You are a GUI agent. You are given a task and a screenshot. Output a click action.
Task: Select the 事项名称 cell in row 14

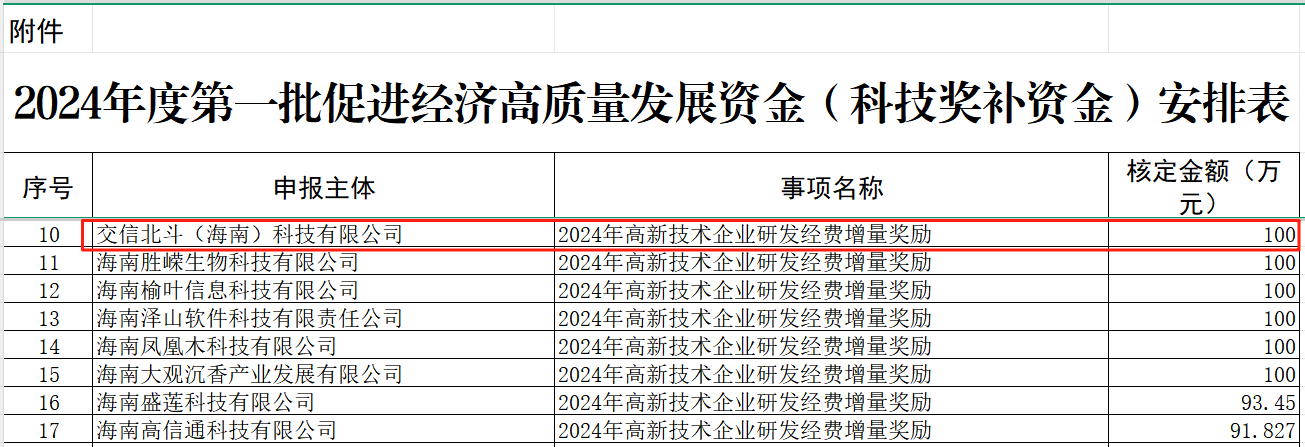coord(831,347)
